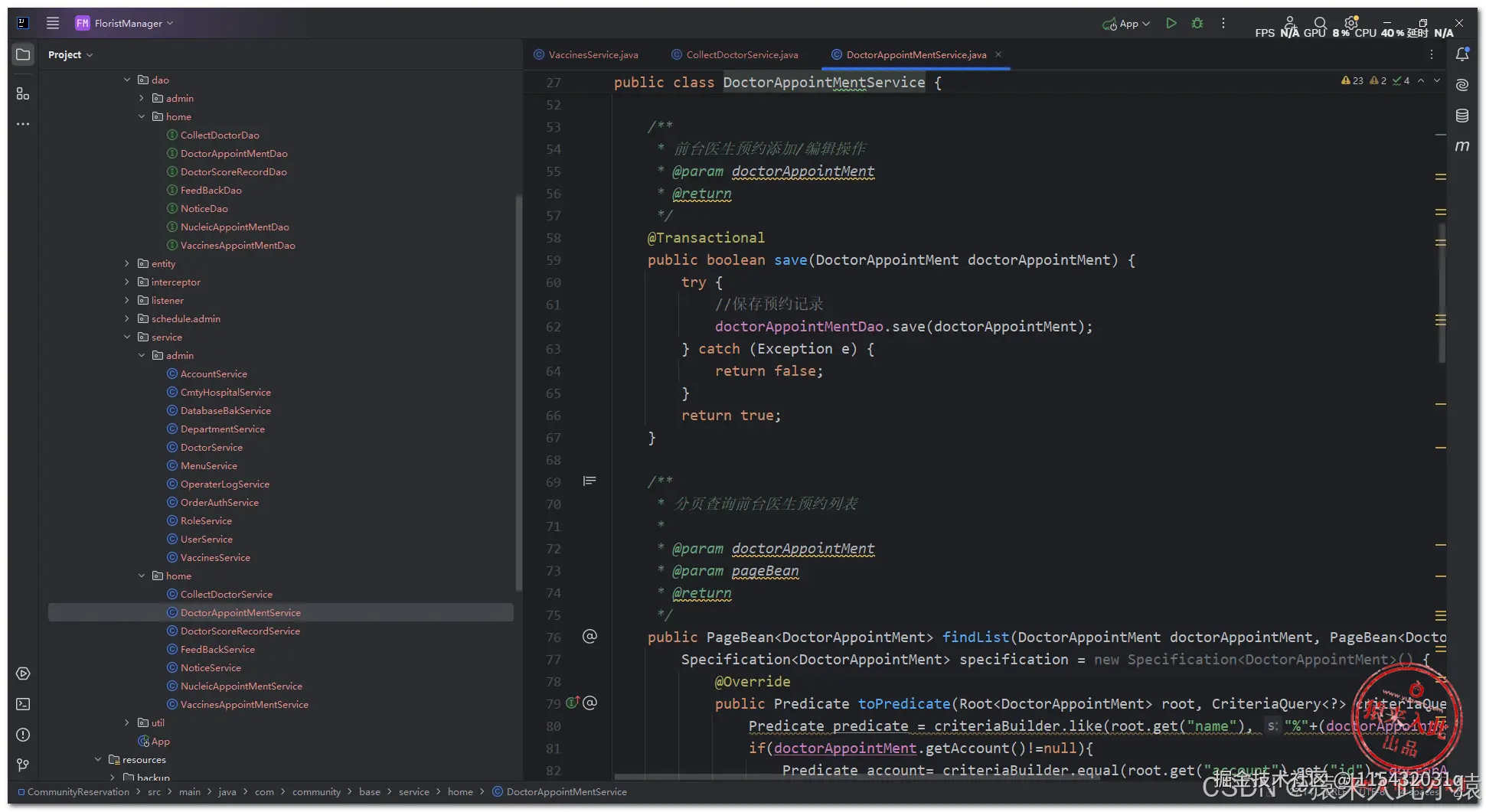The width and height of the screenshot is (1486, 812).
Task: Click the doc render gutter icon on line 69
Action: click(x=590, y=481)
